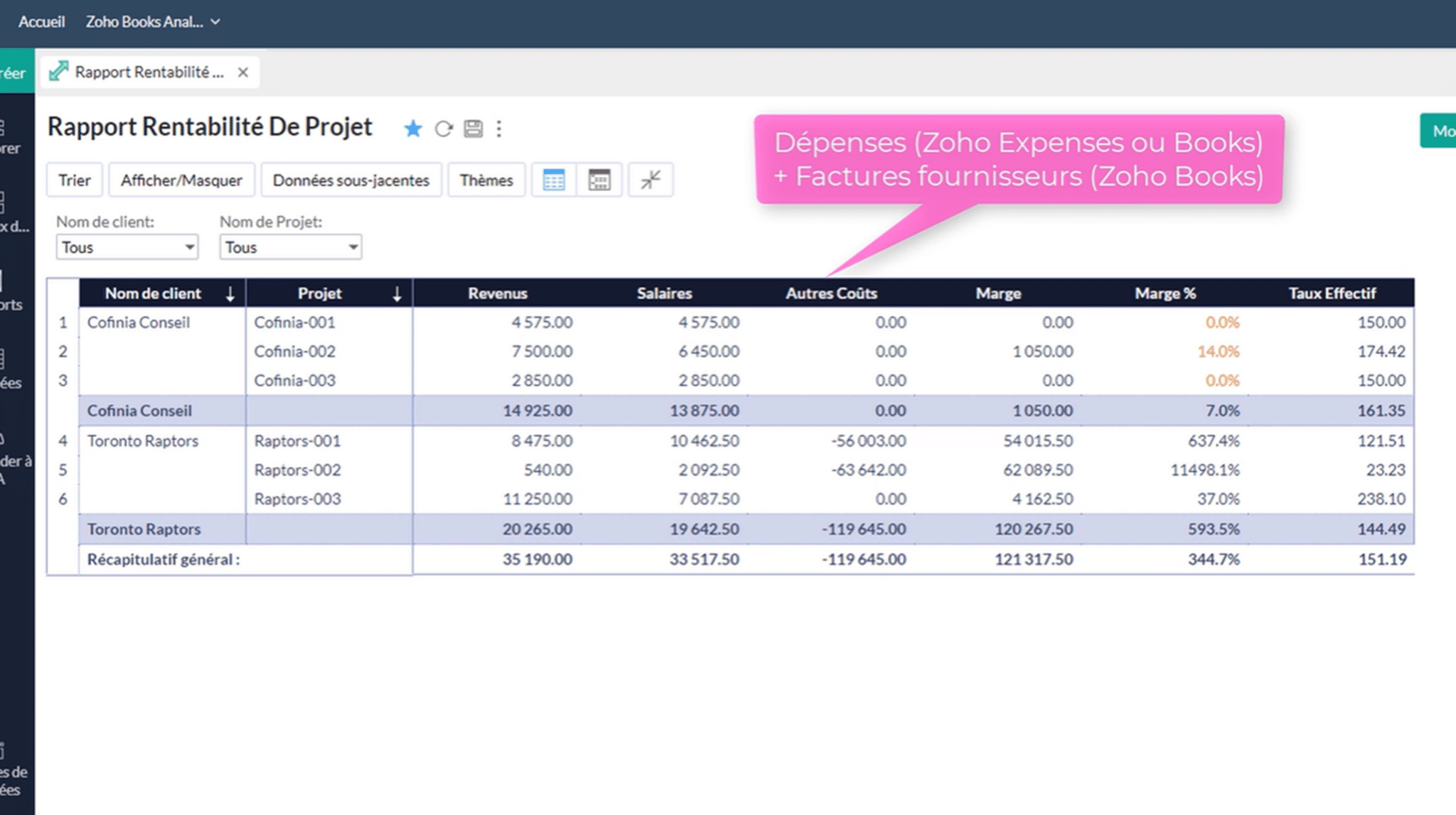
Task: Click row number 5 in table
Action: click(63, 470)
